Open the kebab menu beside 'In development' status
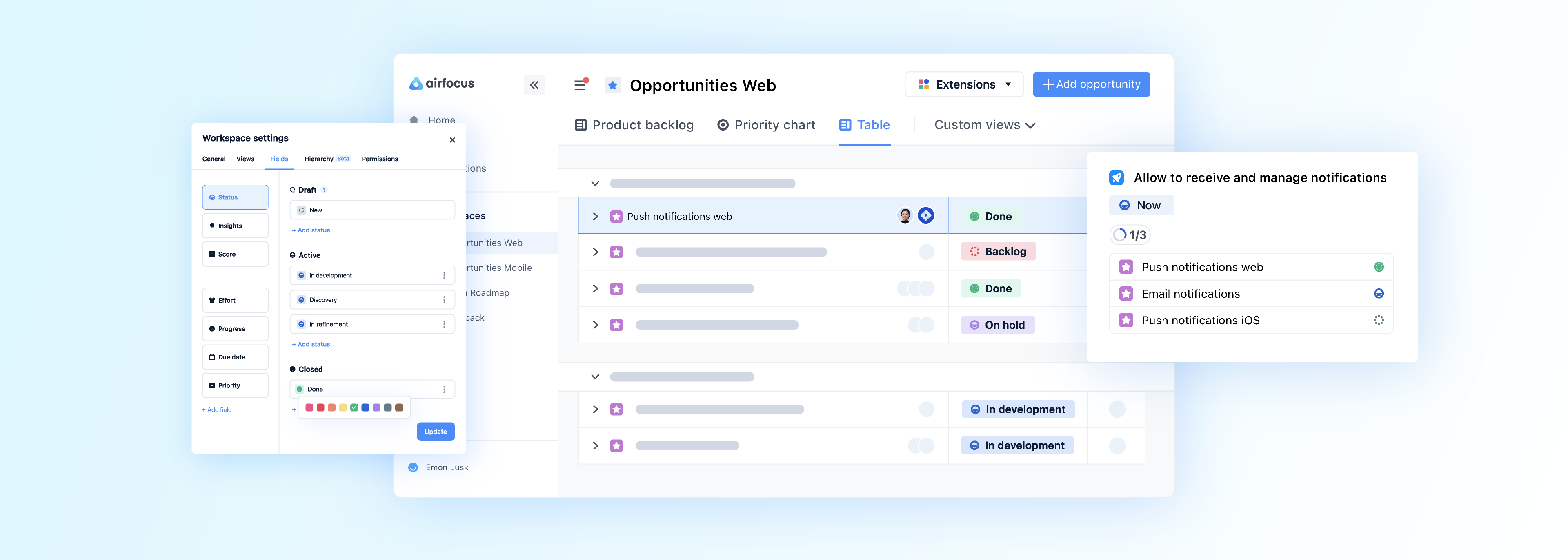Image resolution: width=1568 pixels, height=560 pixels. tap(444, 275)
